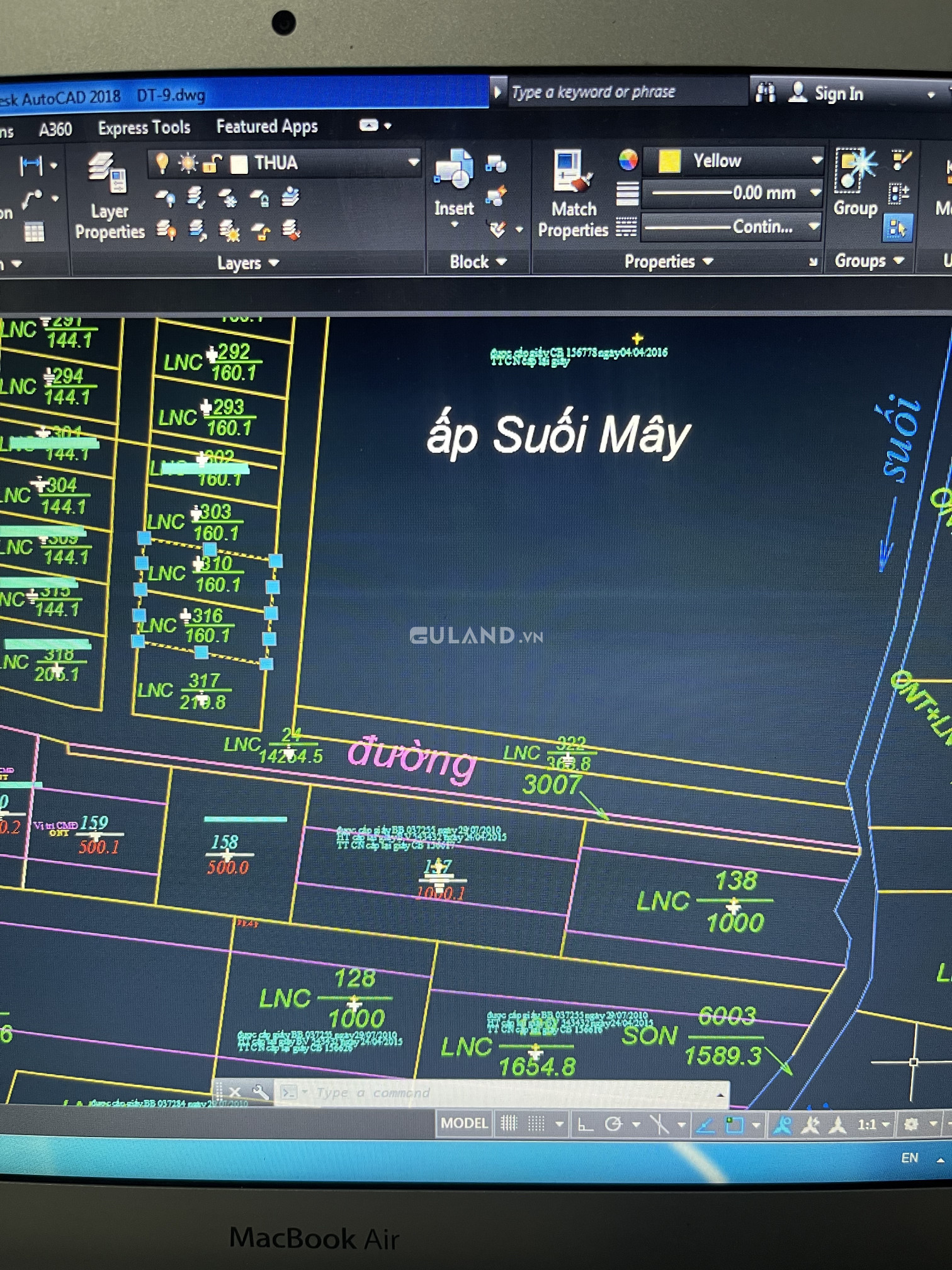This screenshot has height=1270, width=952.
Task: Open the A360 ribbon tab
Action: point(55,129)
